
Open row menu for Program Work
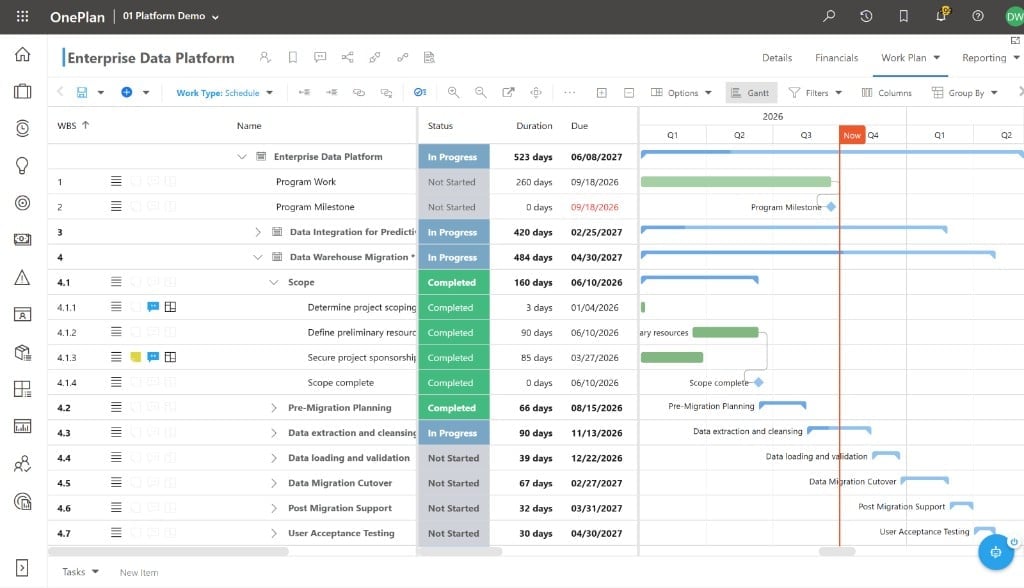pos(116,181)
